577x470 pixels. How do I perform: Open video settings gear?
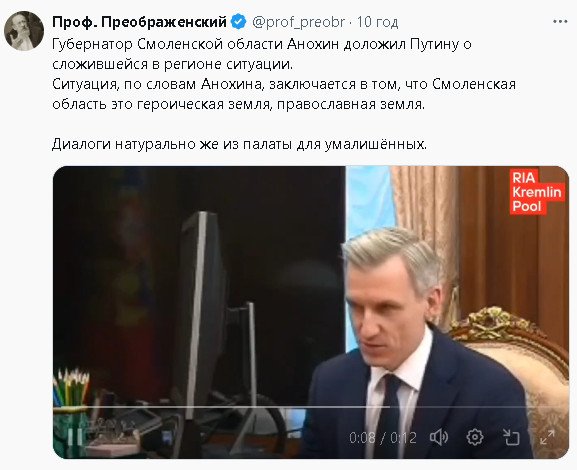click(475, 437)
